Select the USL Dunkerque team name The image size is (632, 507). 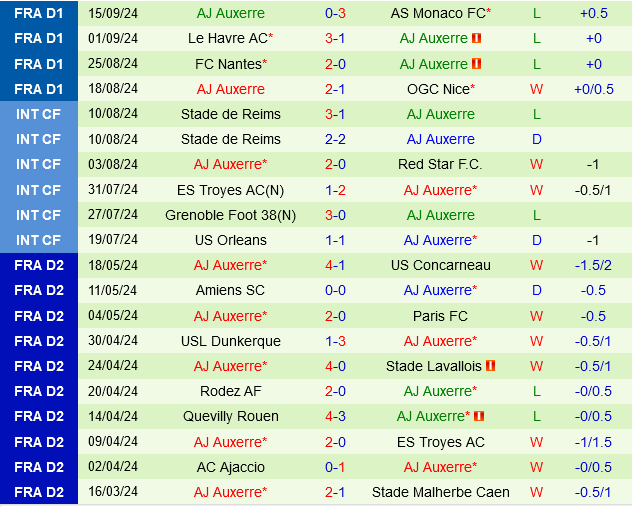point(230,341)
